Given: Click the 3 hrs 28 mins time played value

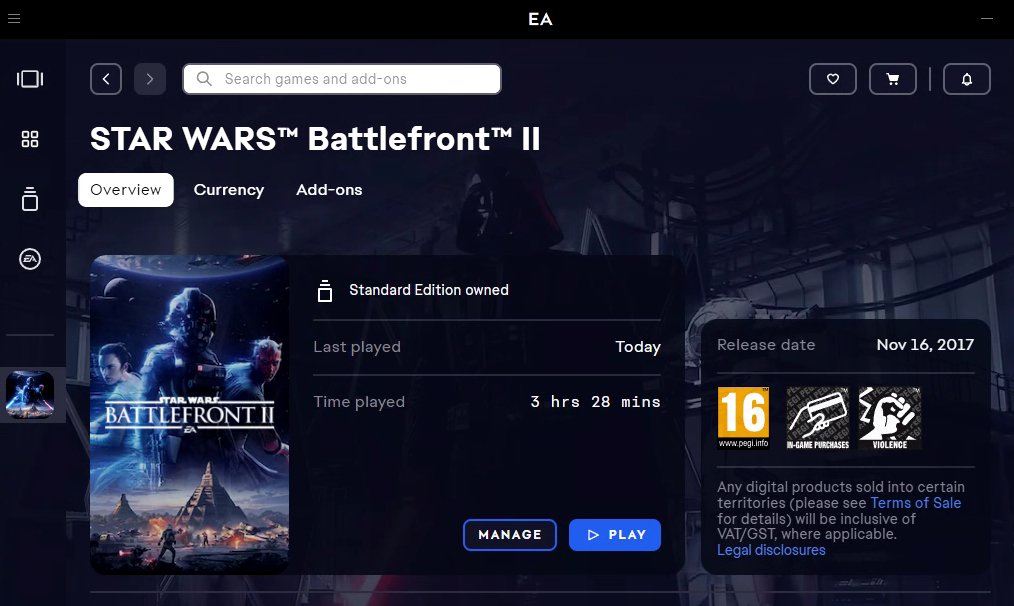Looking at the screenshot, I should 596,402.
